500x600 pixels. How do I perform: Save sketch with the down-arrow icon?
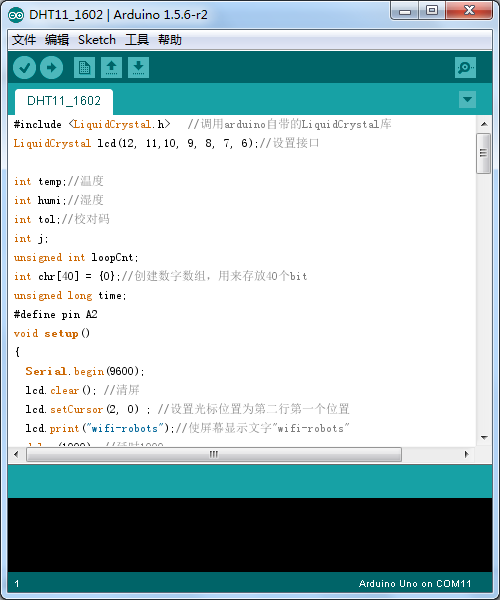click(138, 68)
